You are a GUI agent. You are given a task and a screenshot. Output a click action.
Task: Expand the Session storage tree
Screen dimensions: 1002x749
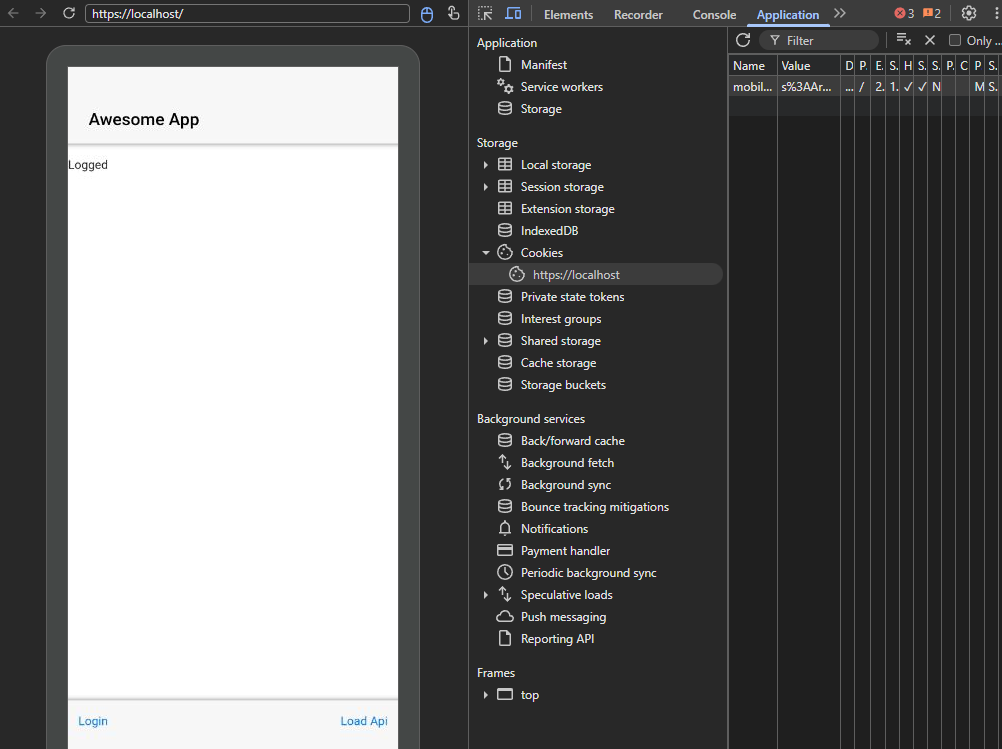(486, 187)
